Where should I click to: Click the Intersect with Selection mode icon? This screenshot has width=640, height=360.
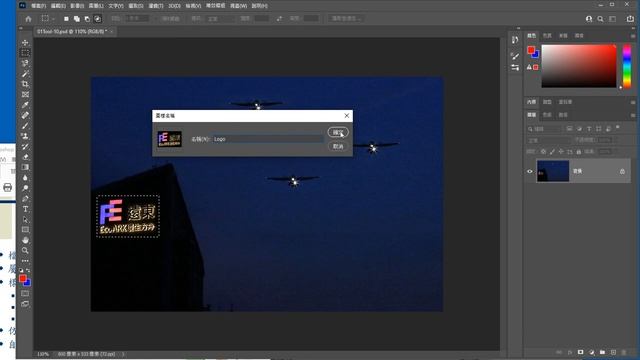click(x=98, y=19)
